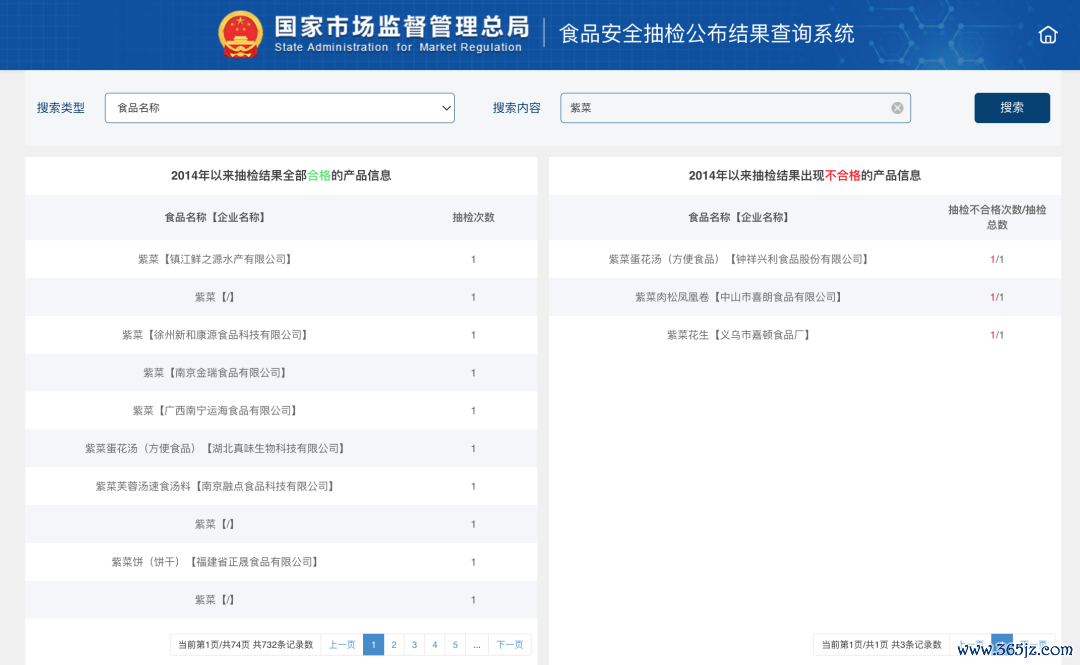This screenshot has height=665, width=1080.
Task: Select current page 1 in qualified pagination
Action: coord(373,645)
